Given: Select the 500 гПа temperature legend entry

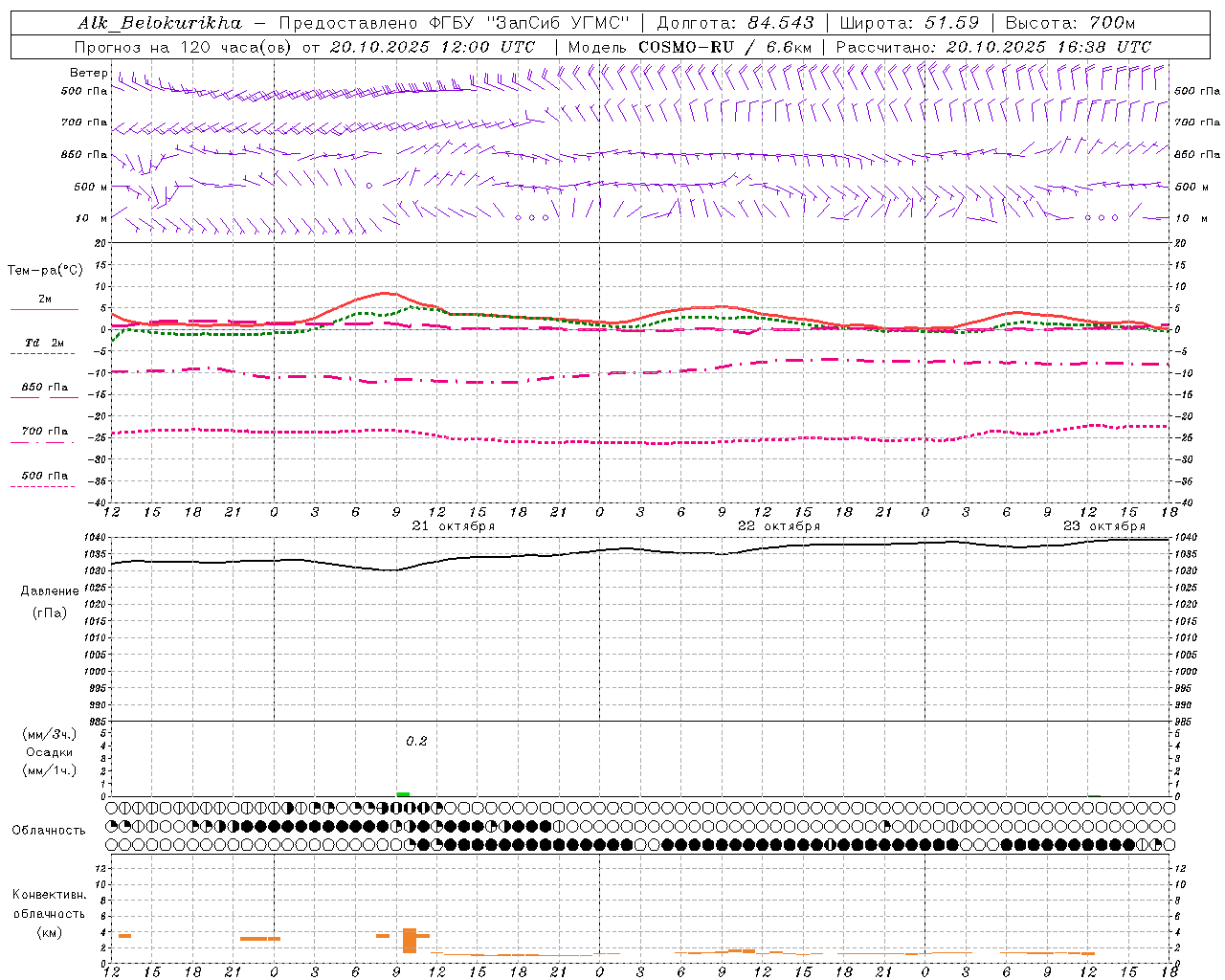Looking at the screenshot, I should pyautogui.click(x=44, y=476).
